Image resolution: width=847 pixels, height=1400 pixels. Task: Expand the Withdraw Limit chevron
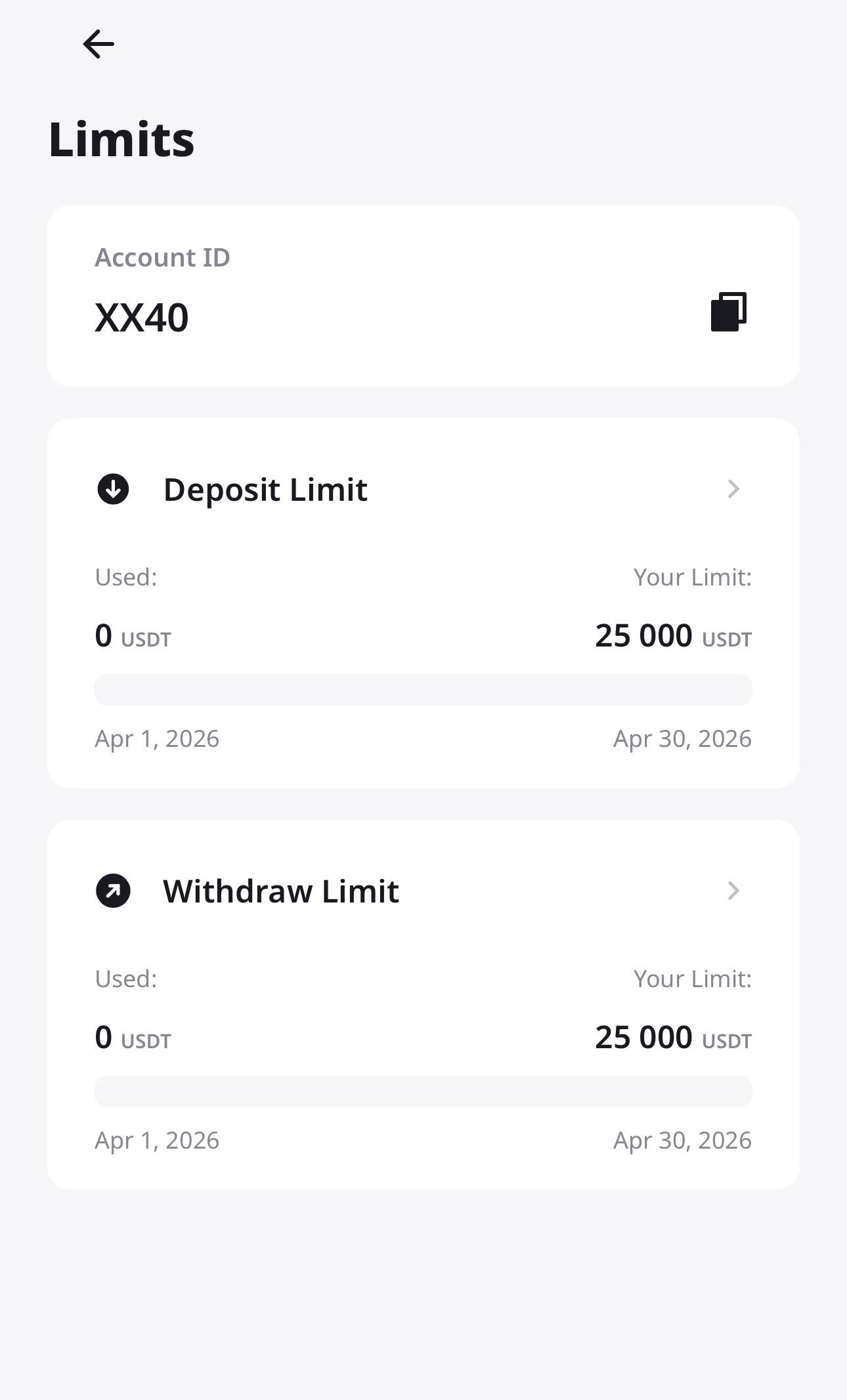point(733,891)
